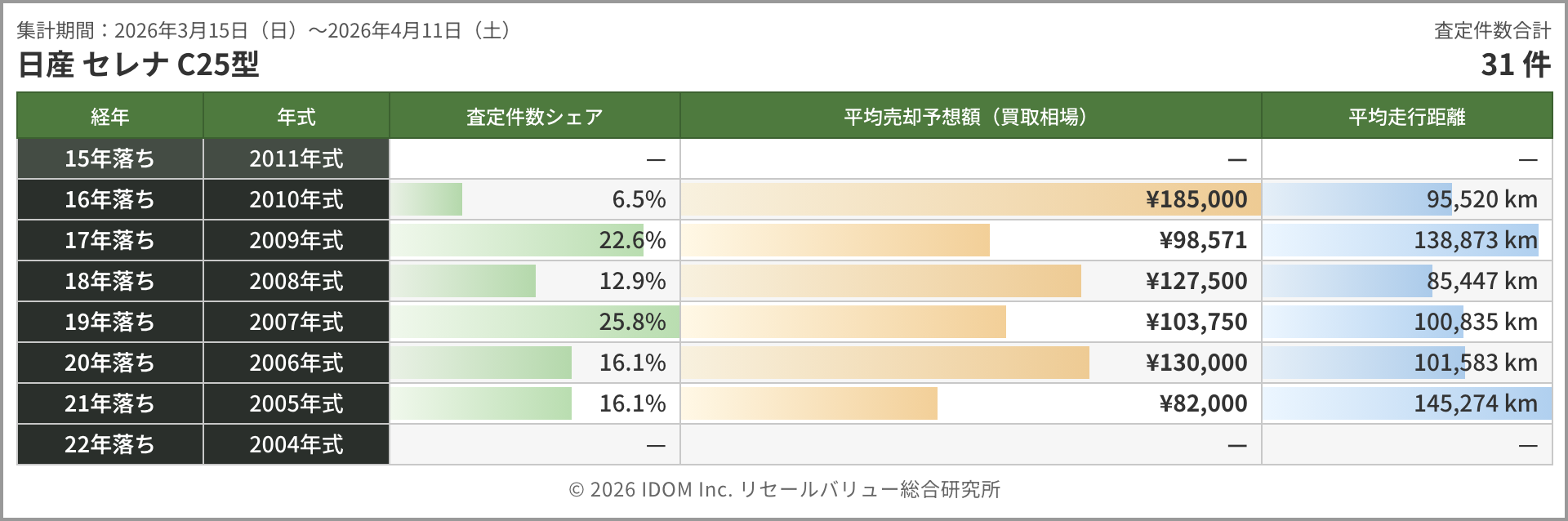Click the 31 件 total count
1568x521 pixels.
tap(1515, 65)
